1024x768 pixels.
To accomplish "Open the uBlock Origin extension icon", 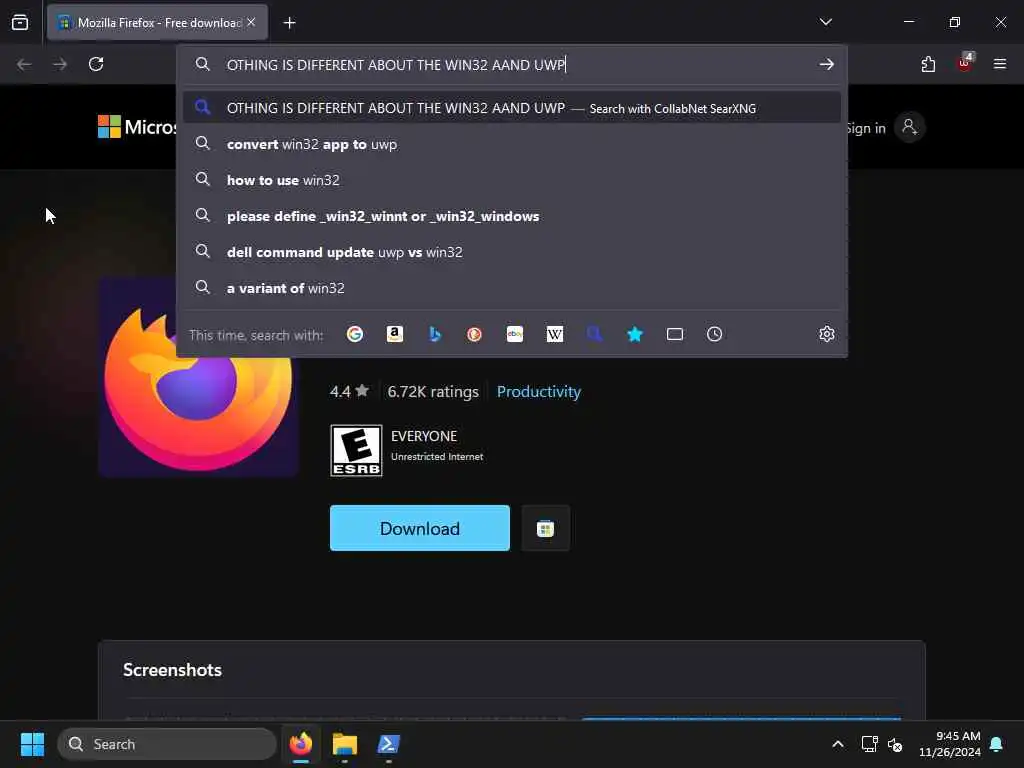I will [x=965, y=63].
